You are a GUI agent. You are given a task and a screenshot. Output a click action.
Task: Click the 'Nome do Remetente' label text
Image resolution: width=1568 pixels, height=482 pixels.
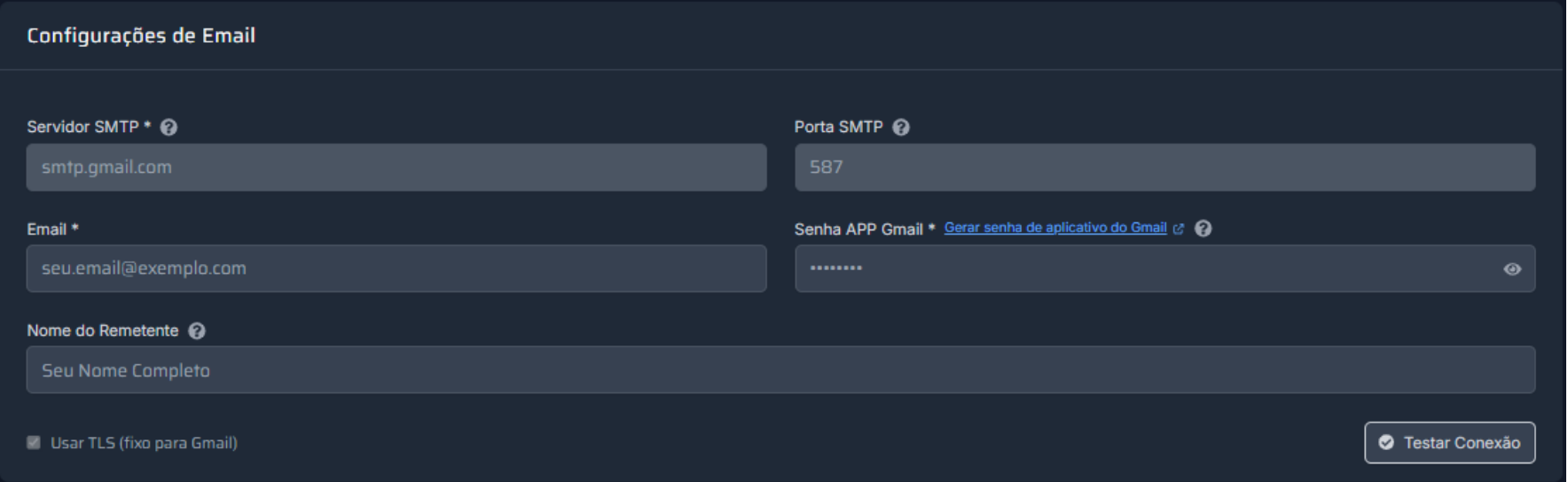click(x=103, y=330)
